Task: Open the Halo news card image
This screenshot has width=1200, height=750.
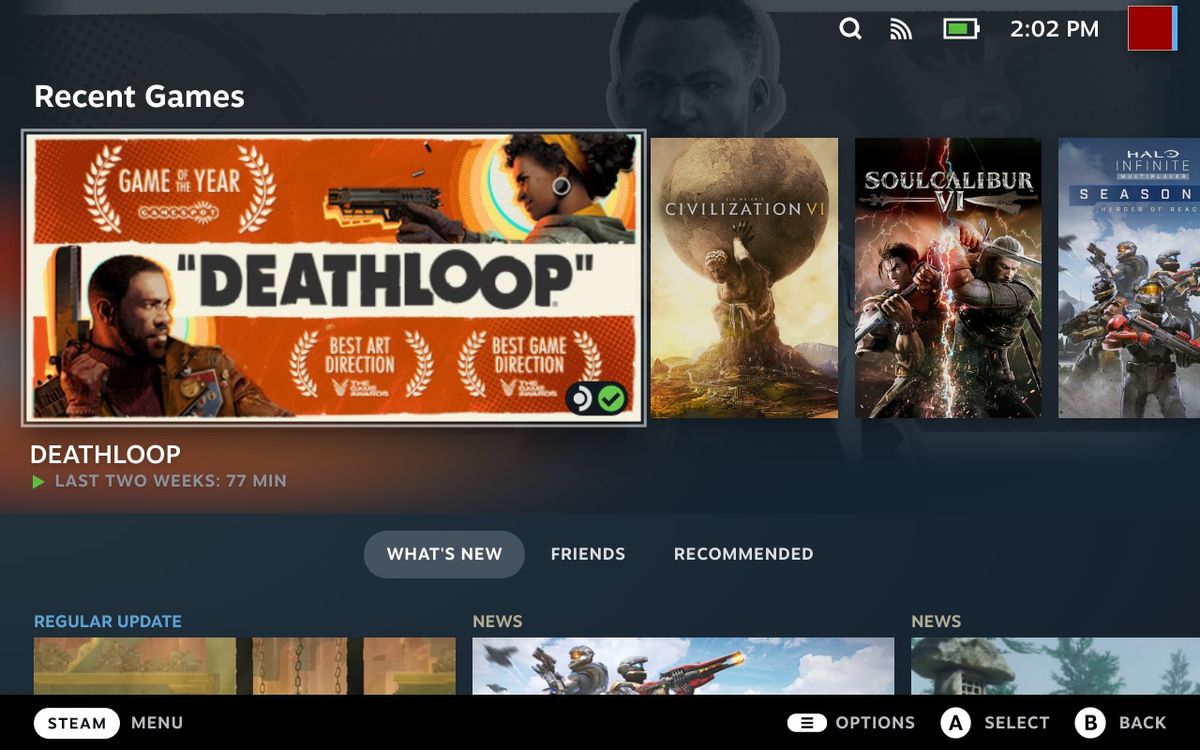Action: click(683, 666)
